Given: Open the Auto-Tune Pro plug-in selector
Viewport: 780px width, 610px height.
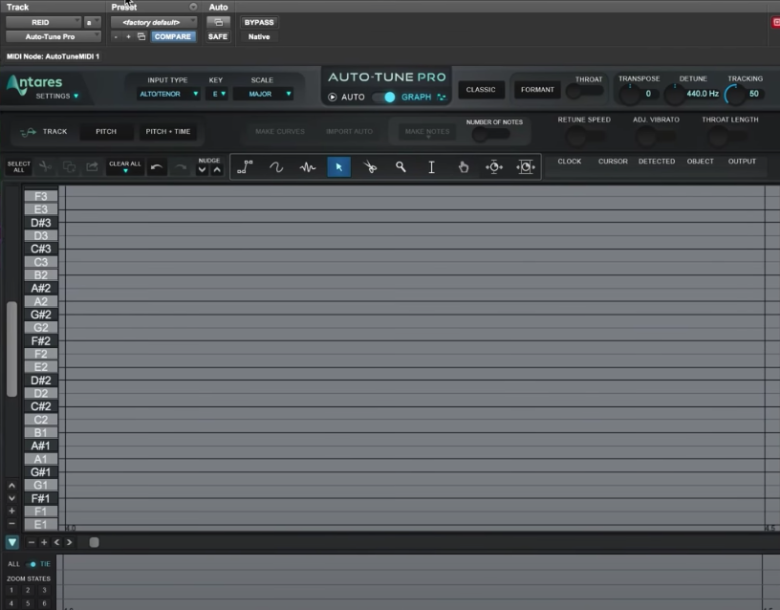Looking at the screenshot, I should [x=53, y=37].
